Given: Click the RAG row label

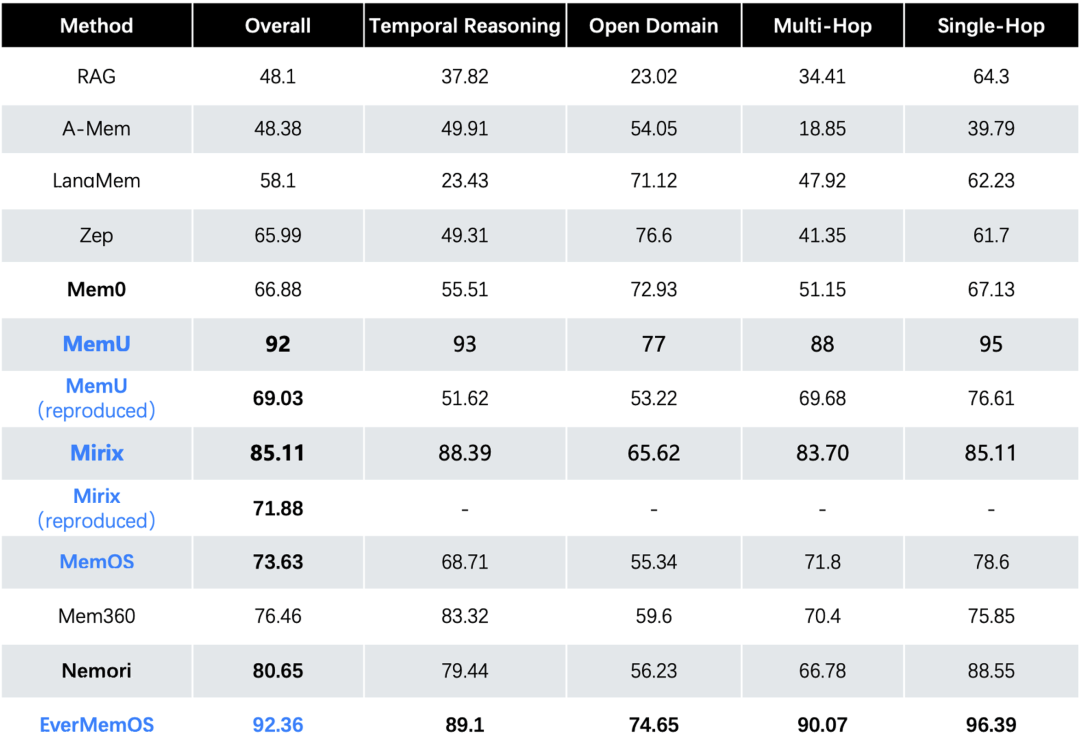Looking at the screenshot, I should pos(96,76).
